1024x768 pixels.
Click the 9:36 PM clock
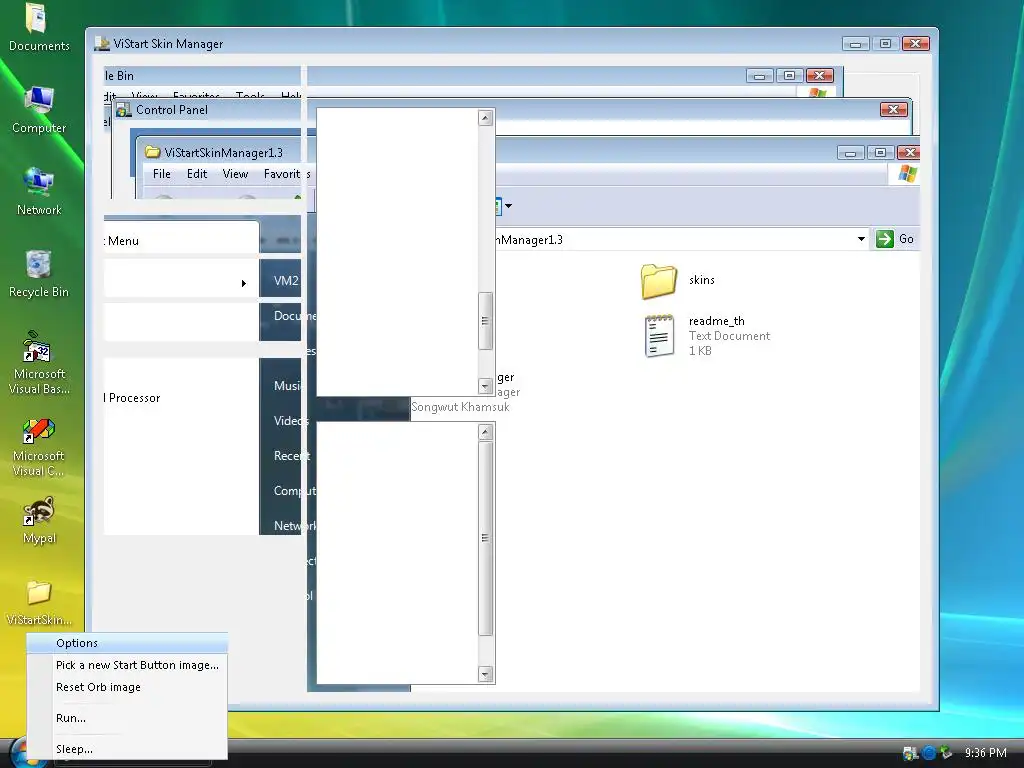[985, 753]
